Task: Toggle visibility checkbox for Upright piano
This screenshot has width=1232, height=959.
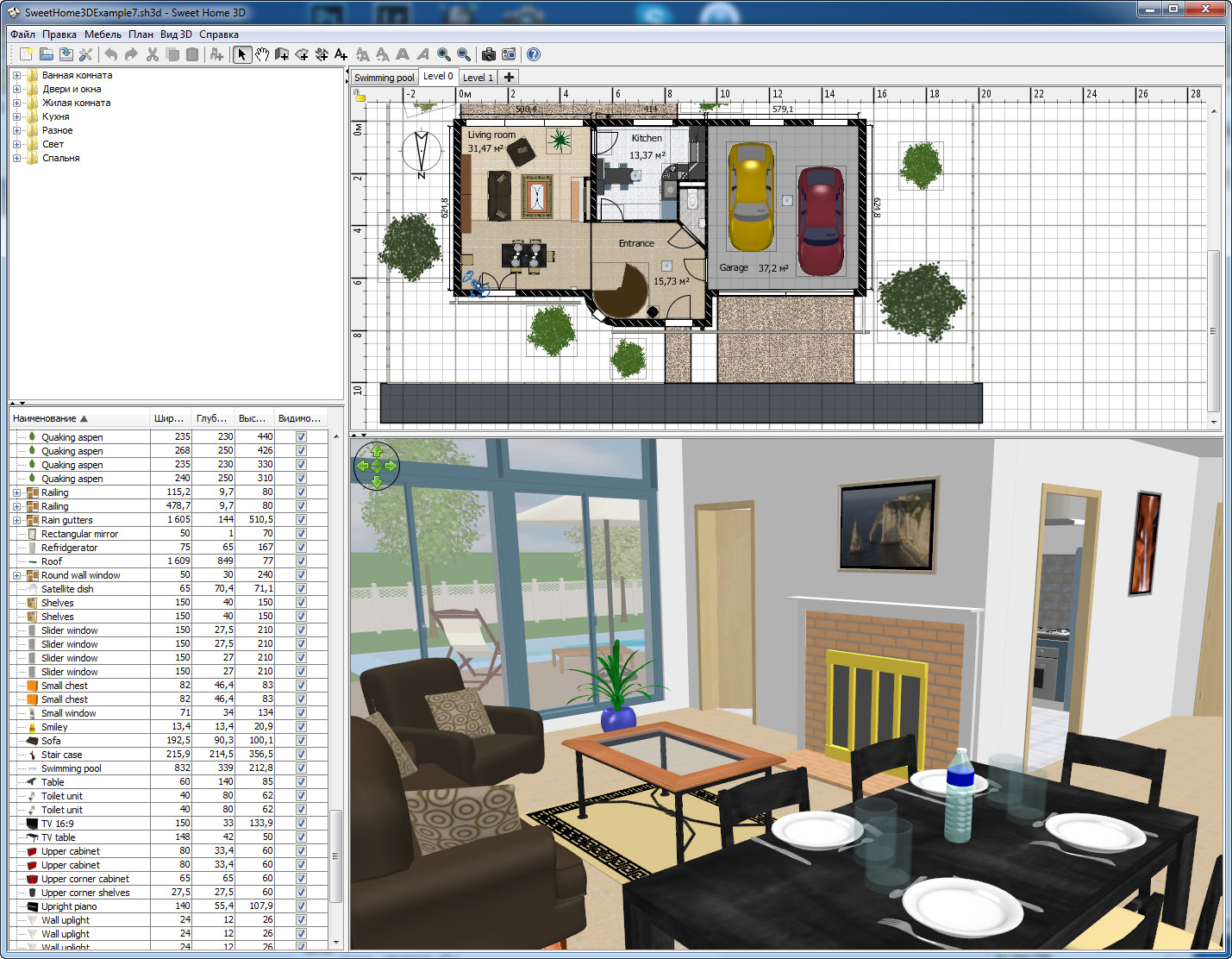Action: pyautogui.click(x=301, y=906)
